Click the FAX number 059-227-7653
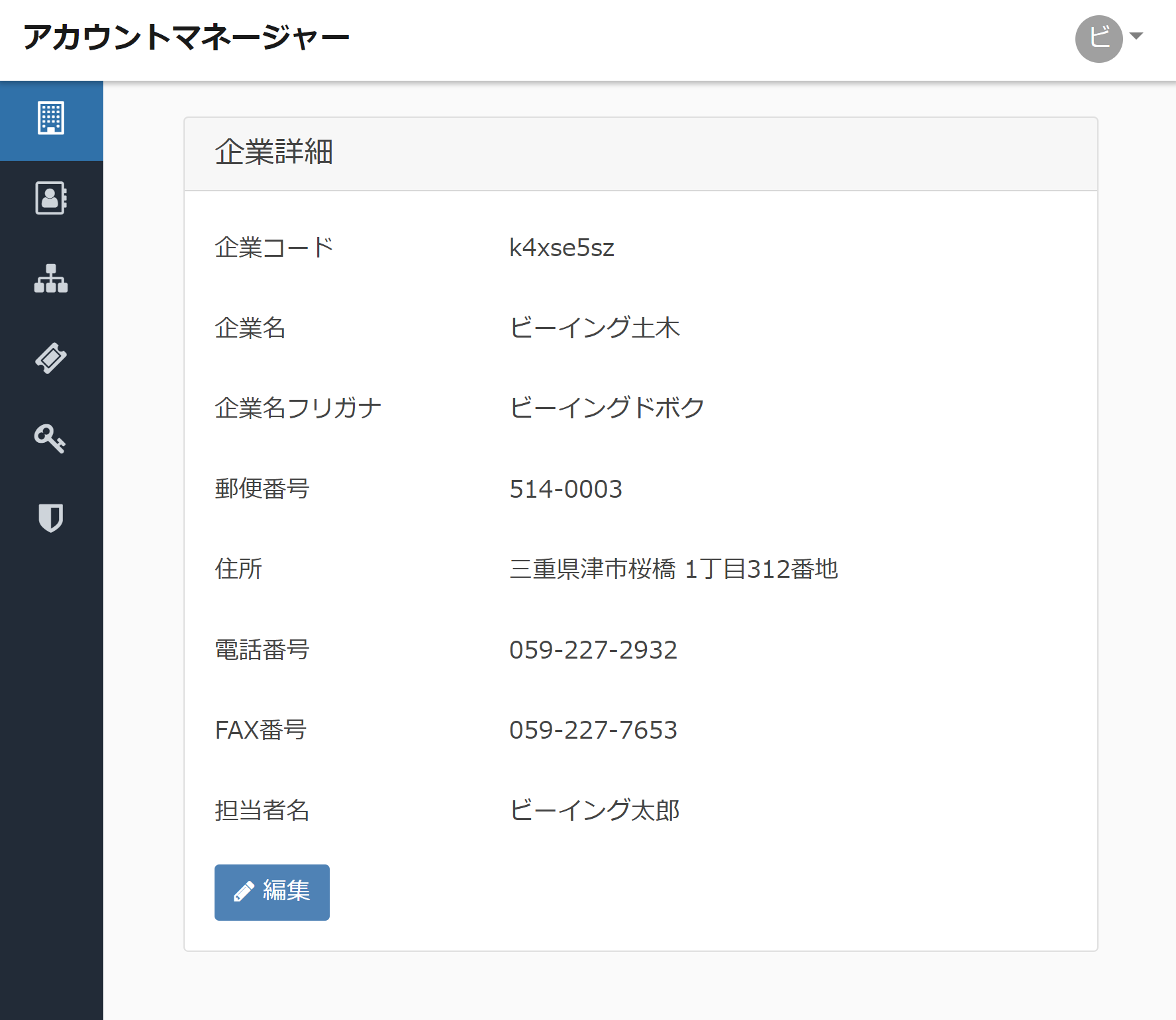 tap(593, 730)
